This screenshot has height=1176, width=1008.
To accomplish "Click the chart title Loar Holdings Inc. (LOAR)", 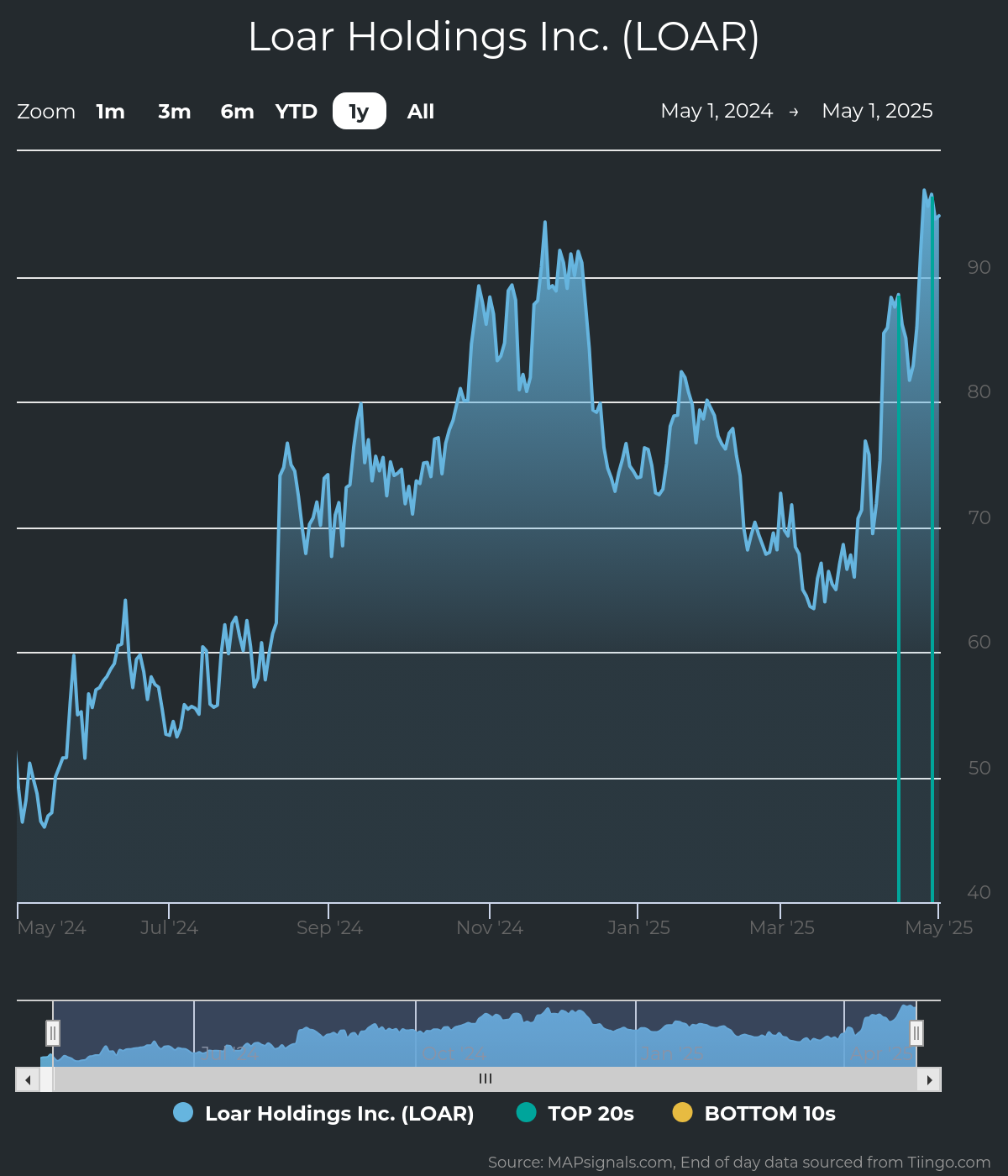I will (x=504, y=37).
